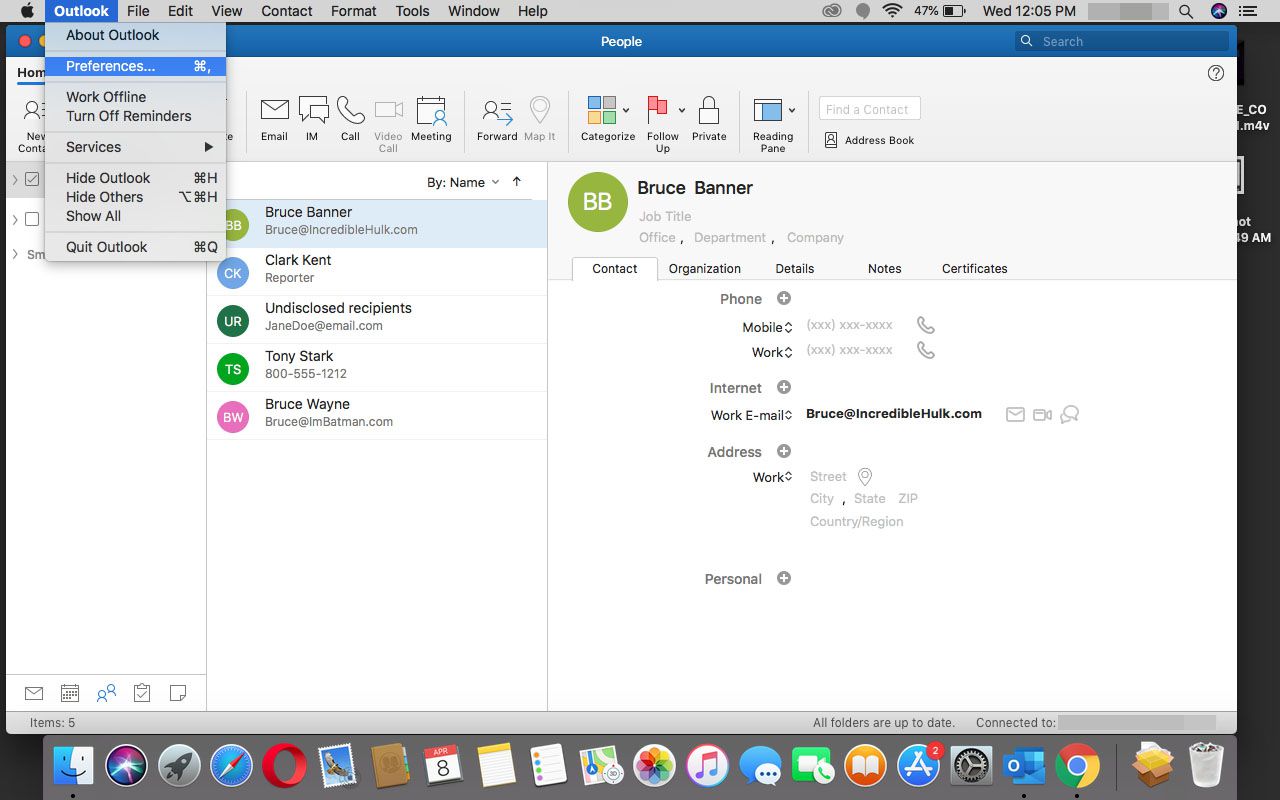Start video call from work e-mail row
This screenshot has width=1280, height=800.
coord(1042,414)
